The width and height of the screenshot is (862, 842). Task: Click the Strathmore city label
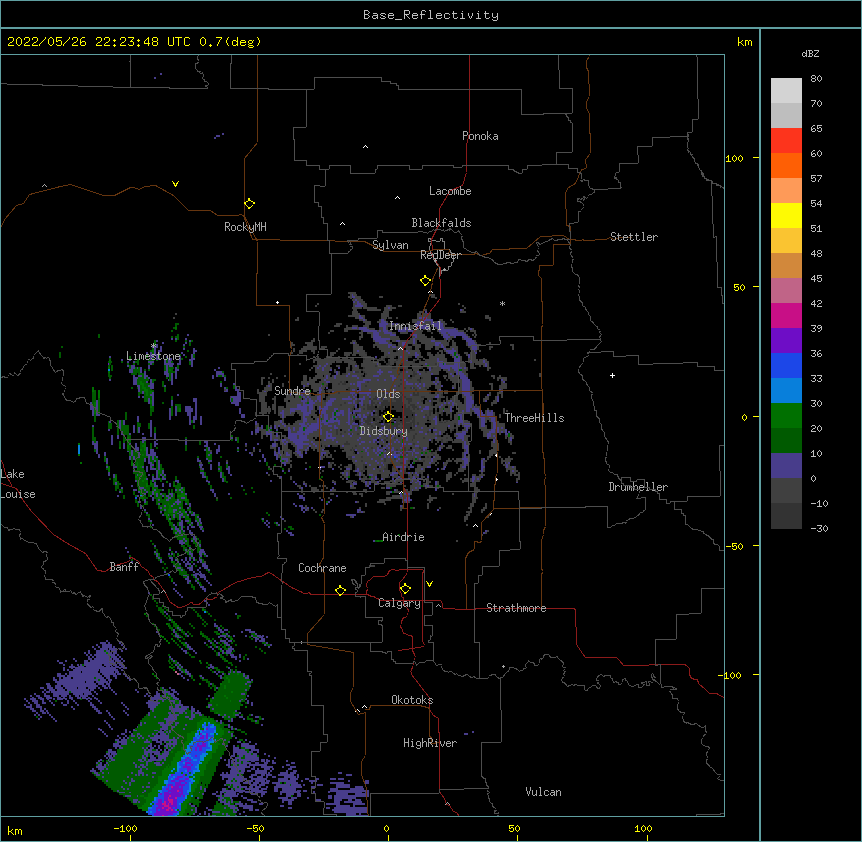tap(516, 608)
